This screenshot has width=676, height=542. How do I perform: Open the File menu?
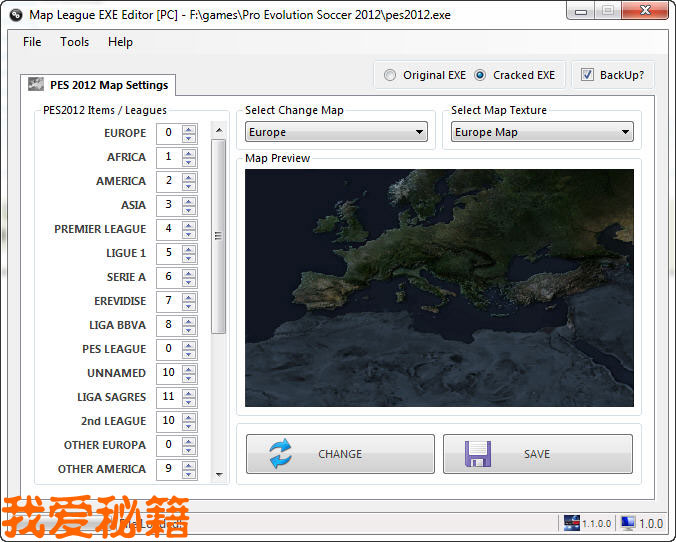(x=32, y=42)
